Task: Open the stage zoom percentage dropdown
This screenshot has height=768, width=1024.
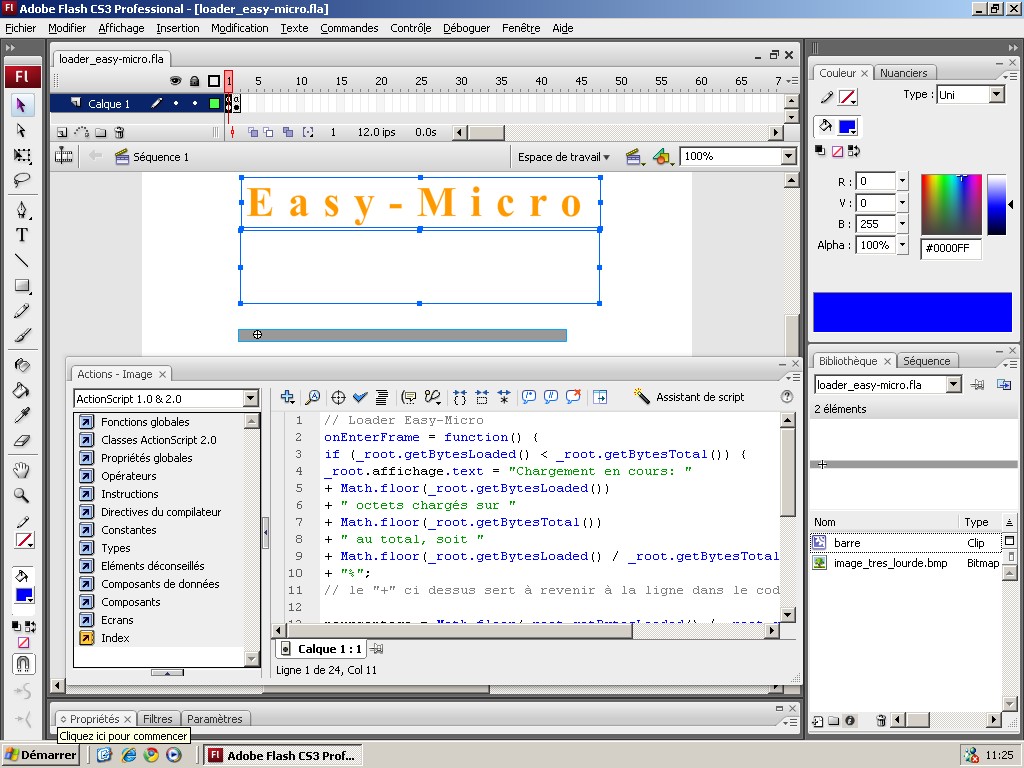Action: (788, 156)
